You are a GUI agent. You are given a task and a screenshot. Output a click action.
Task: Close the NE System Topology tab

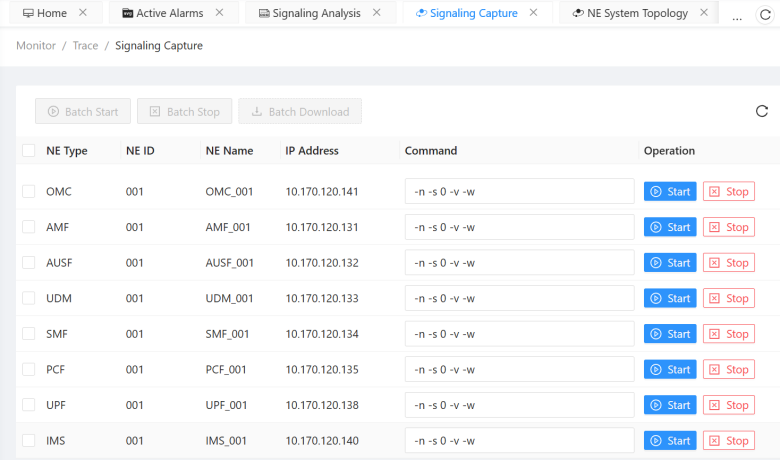(x=704, y=13)
